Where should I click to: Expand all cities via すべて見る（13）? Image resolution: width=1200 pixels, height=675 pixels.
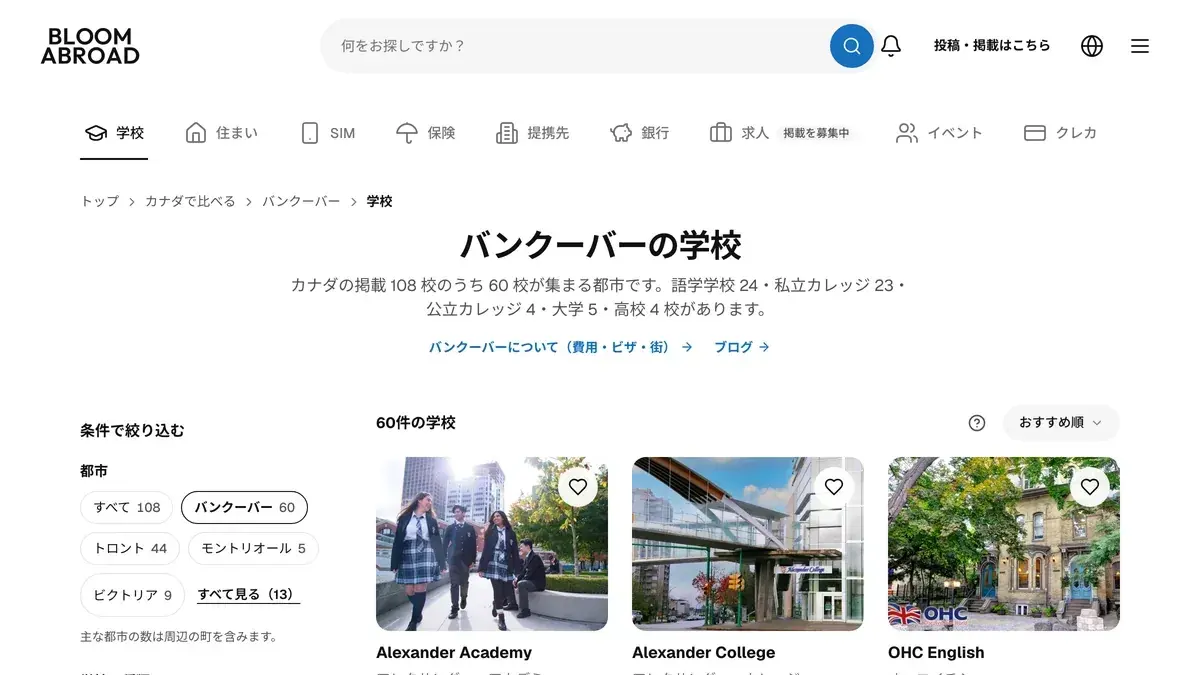[x=248, y=594]
